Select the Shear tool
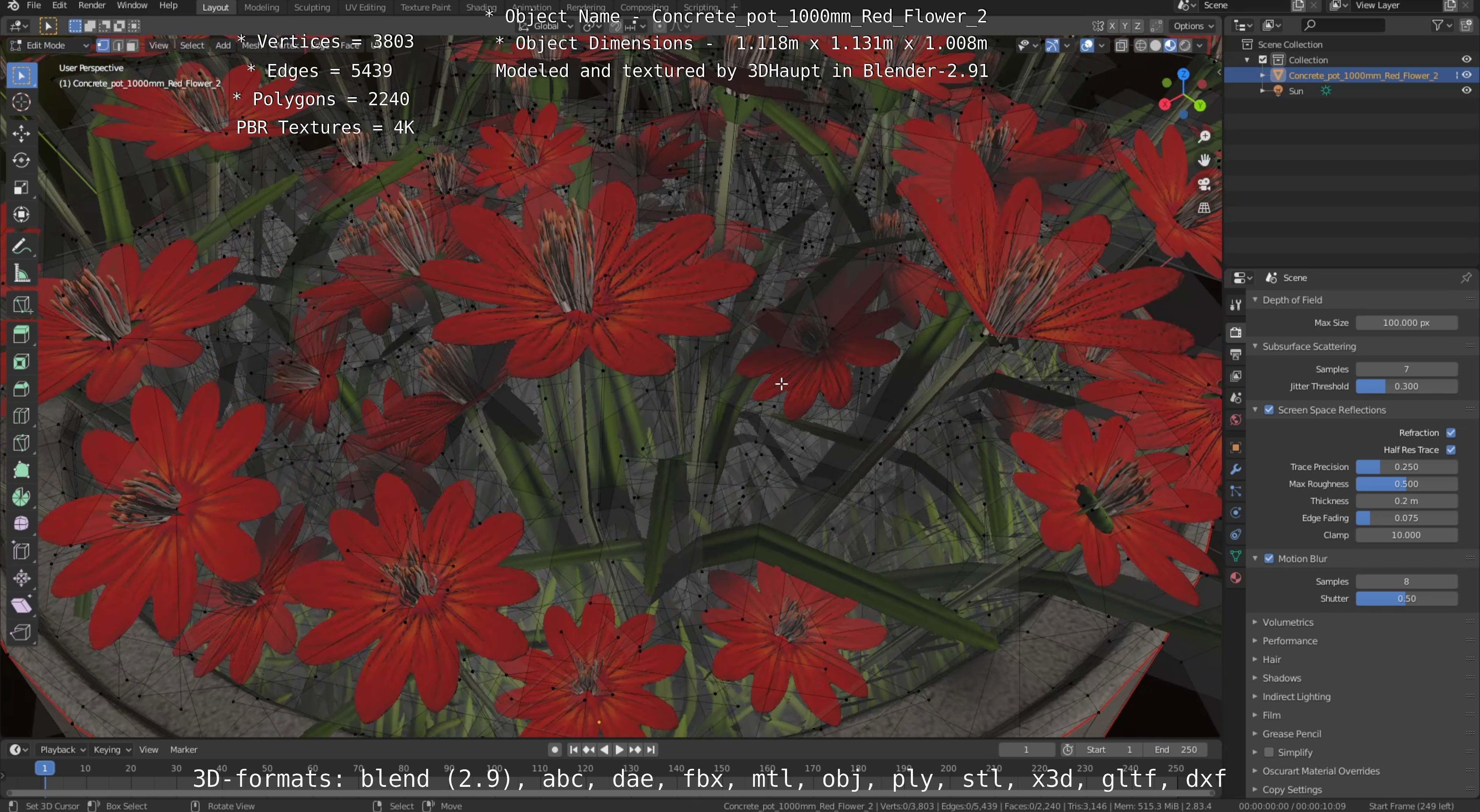 [21, 605]
